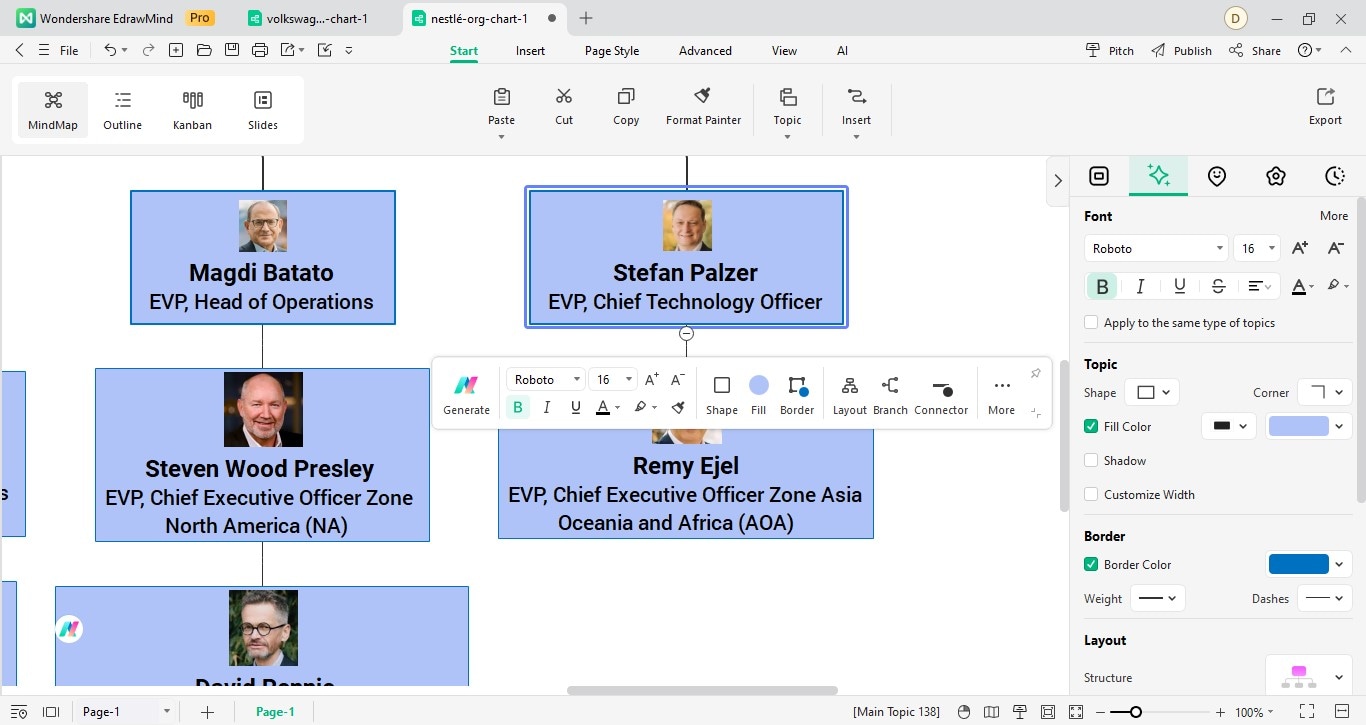Click the Undo arrow in the quick toolbar
Image resolution: width=1366 pixels, height=725 pixels.
tap(110, 50)
